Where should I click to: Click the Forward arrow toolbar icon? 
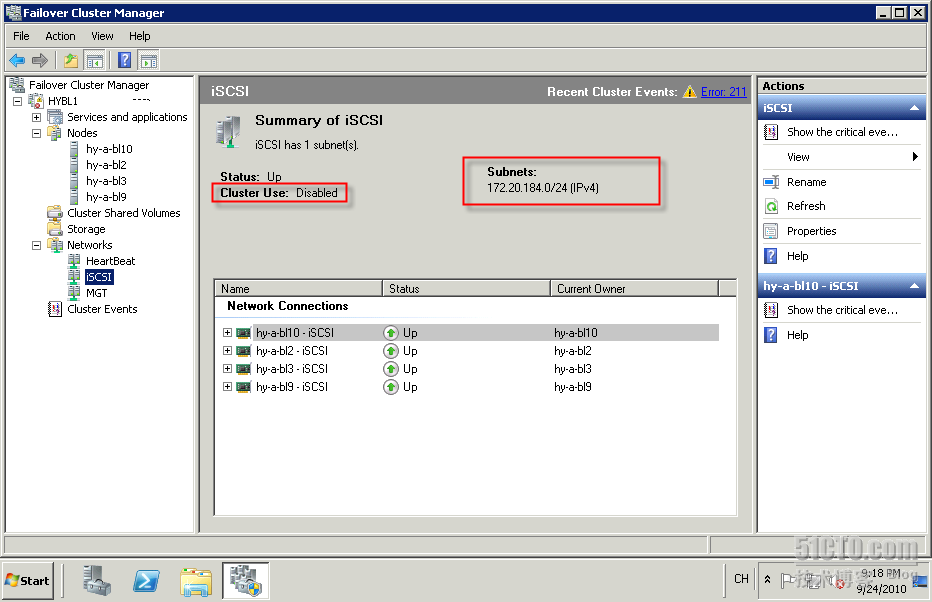[x=40, y=60]
